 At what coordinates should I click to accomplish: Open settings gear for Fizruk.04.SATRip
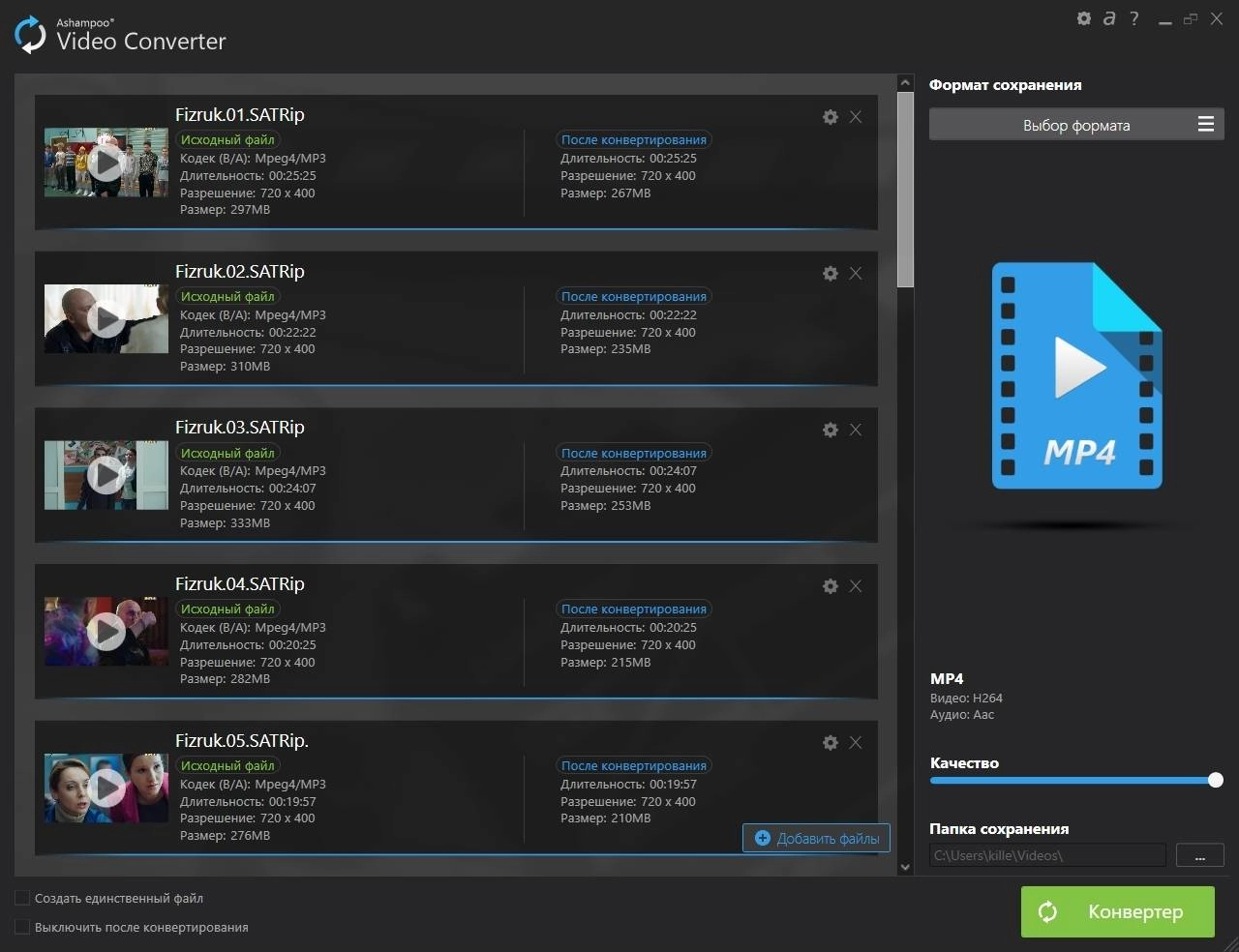(830, 586)
